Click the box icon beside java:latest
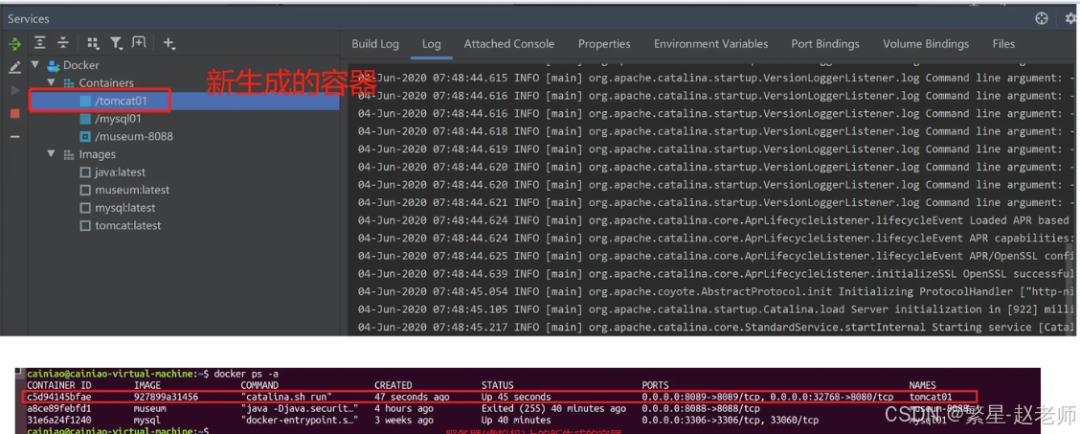Viewport: 1080px width, 434px height. pos(85,172)
